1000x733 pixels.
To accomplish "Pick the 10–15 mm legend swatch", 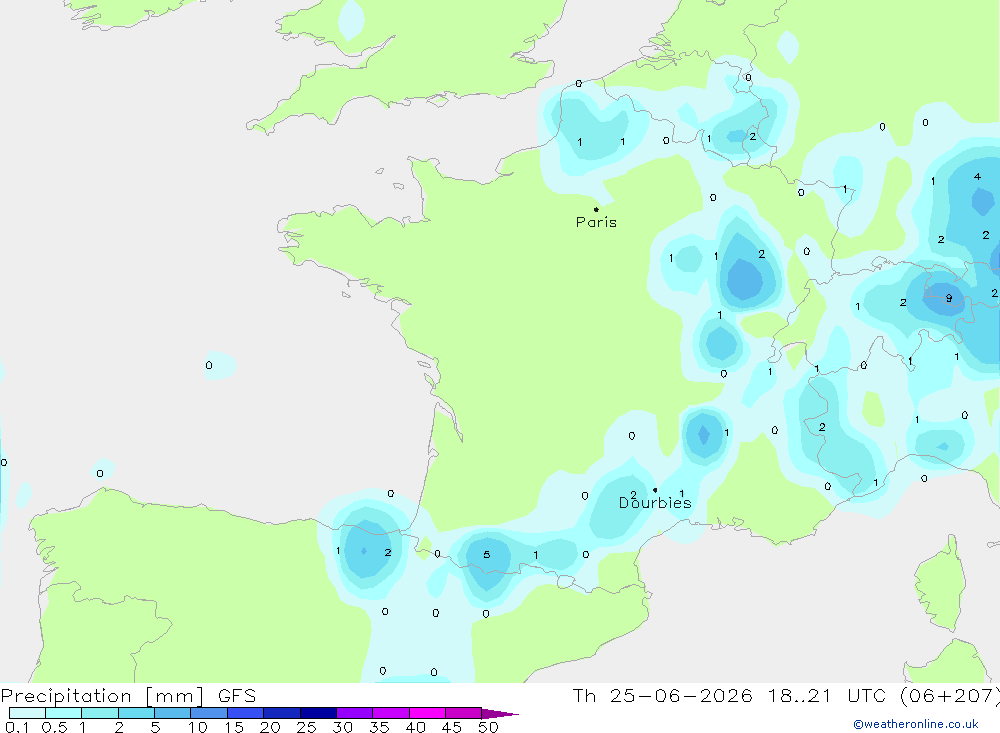I will pyautogui.click(x=209, y=713).
